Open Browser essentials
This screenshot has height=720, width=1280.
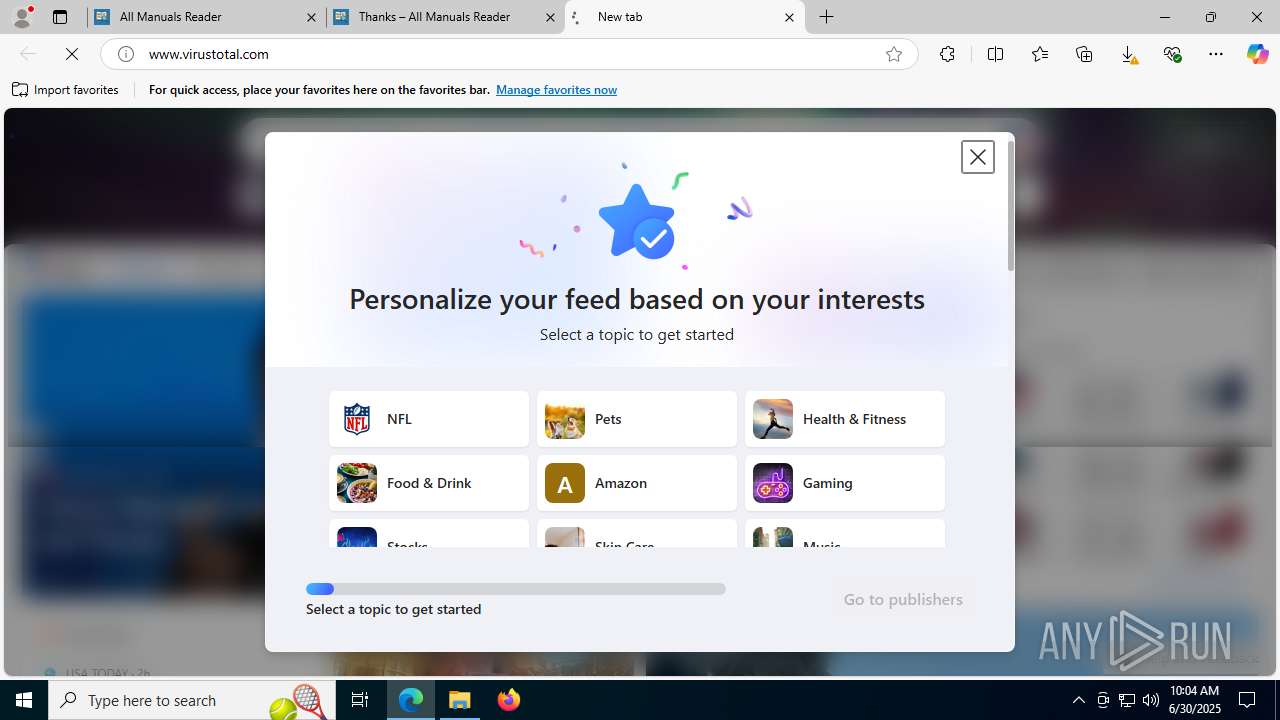1172,54
